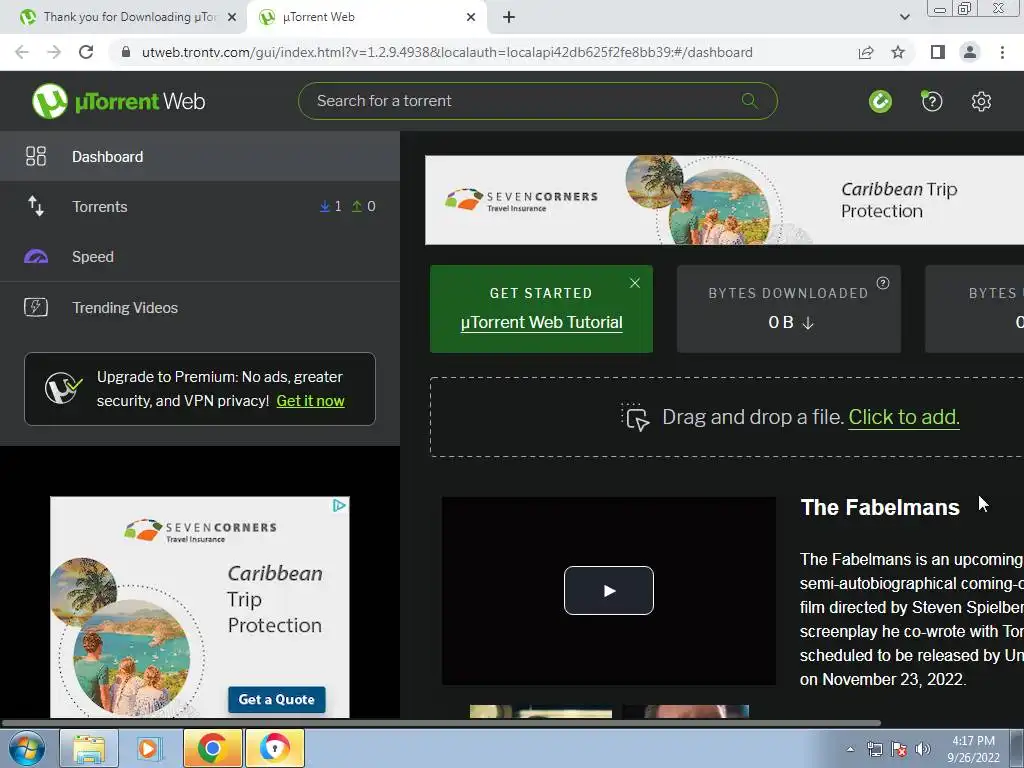Open the µTorrent Web Tutorial link
Screen dimensions: 1024x768
541,323
